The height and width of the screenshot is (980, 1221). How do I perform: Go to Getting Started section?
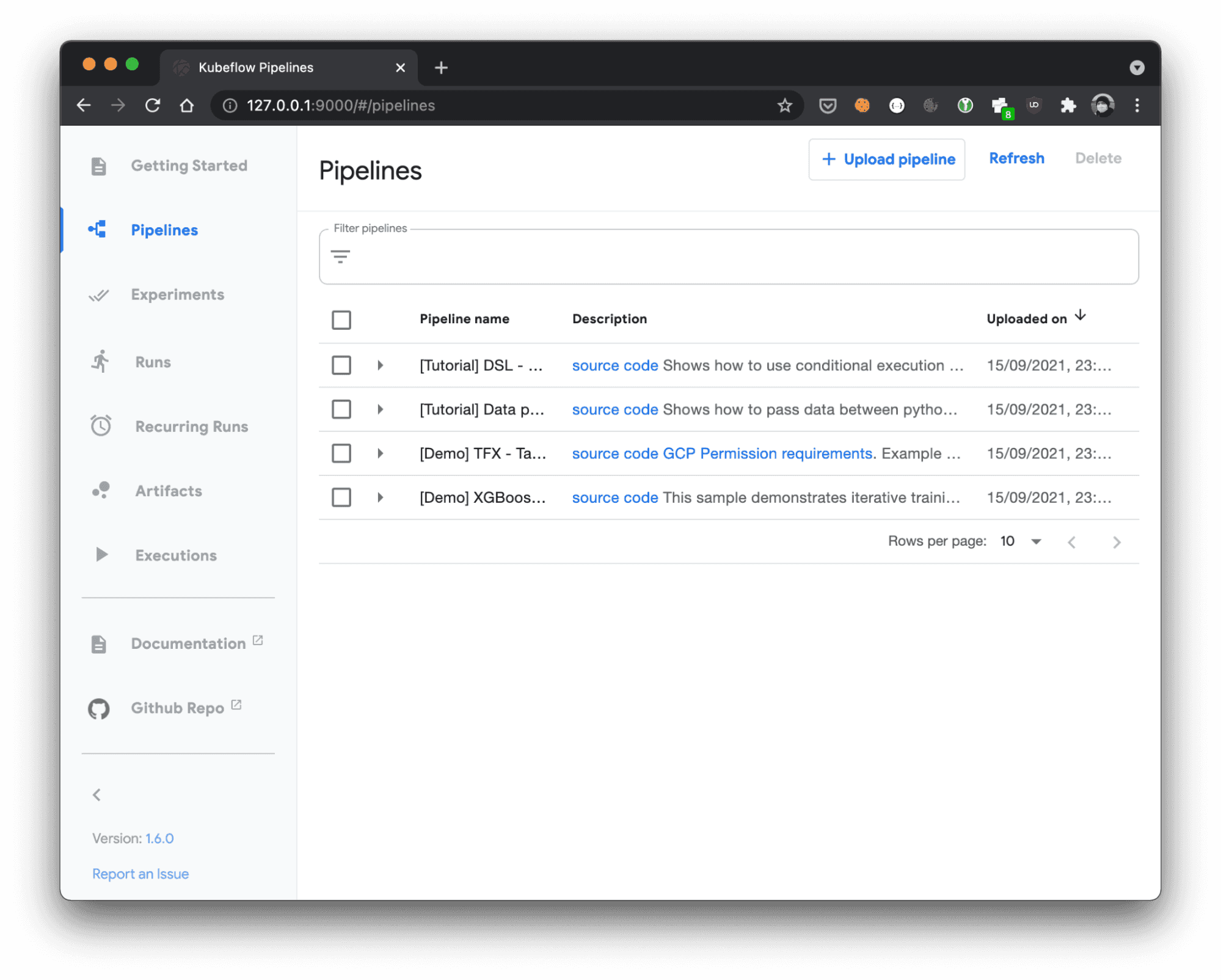189,166
